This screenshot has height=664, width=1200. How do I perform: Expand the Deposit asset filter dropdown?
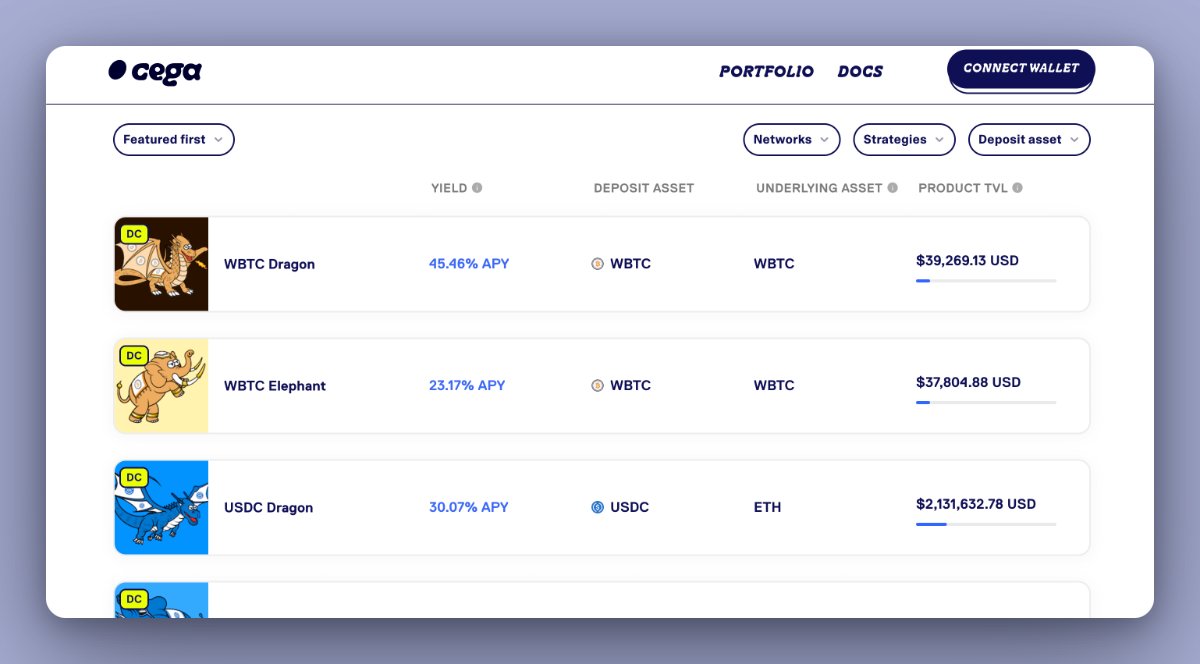[1029, 140]
